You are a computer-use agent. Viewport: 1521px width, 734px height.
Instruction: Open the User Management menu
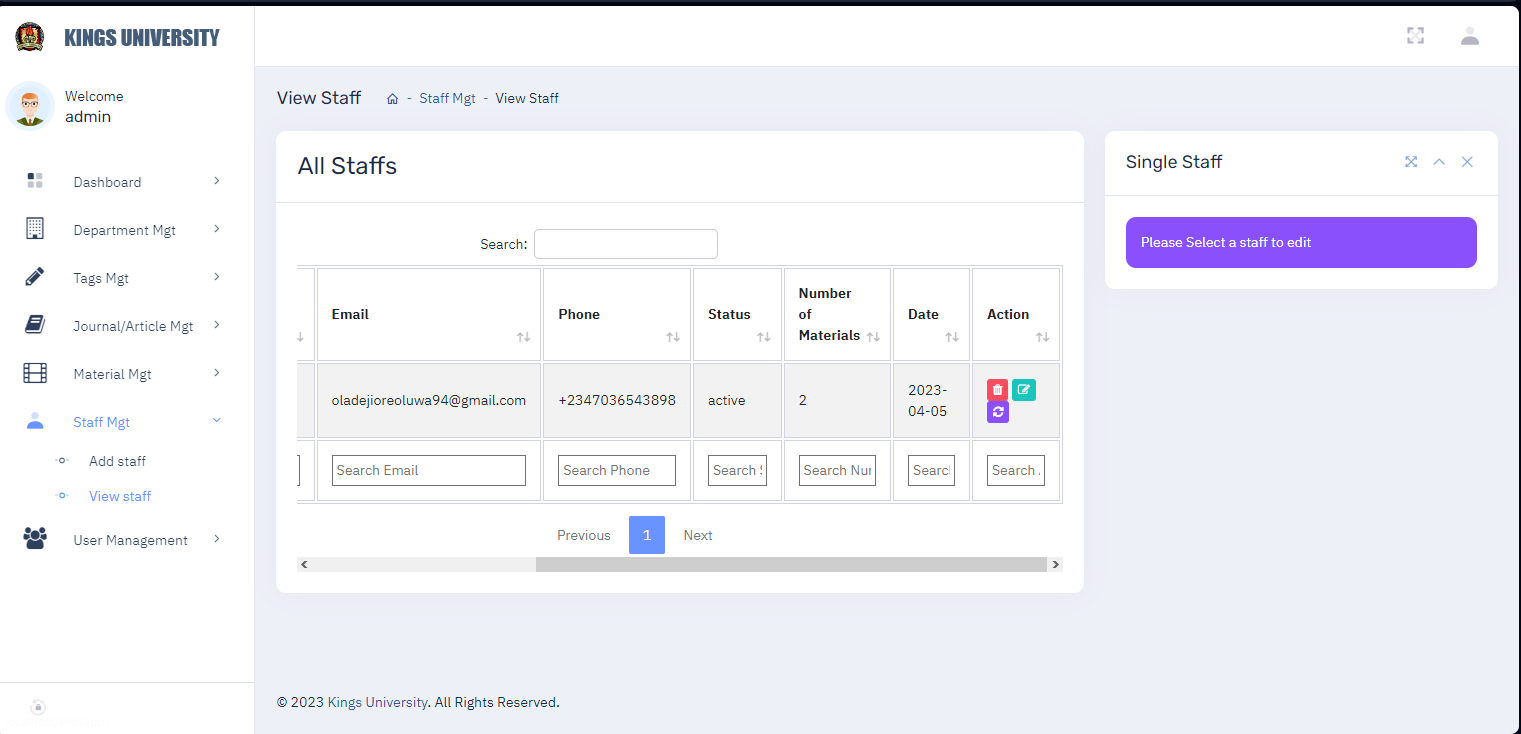coord(130,540)
